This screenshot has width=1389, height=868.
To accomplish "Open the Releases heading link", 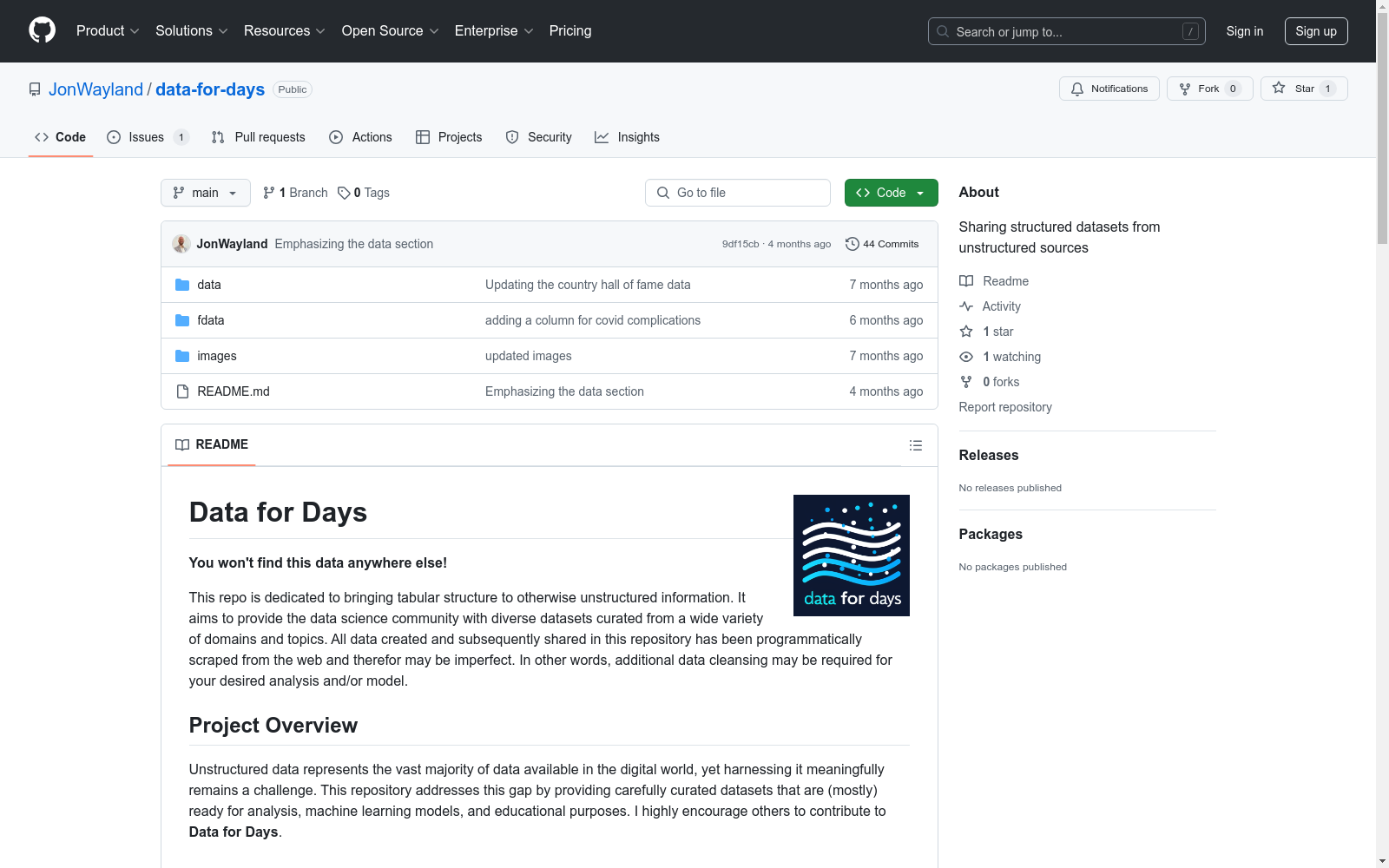I will click(x=989, y=455).
